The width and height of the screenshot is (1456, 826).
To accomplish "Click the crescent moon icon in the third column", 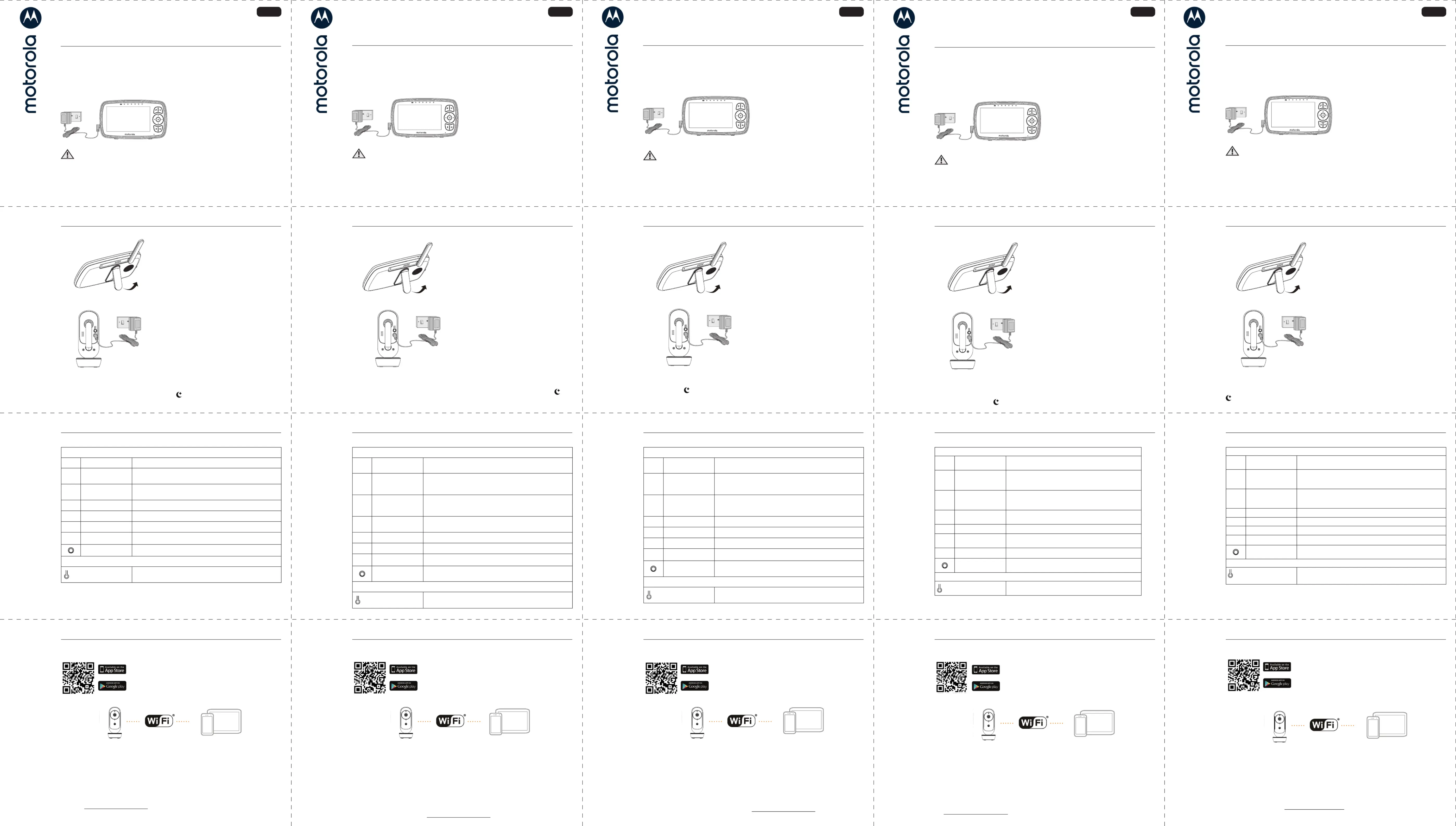I will click(x=687, y=390).
